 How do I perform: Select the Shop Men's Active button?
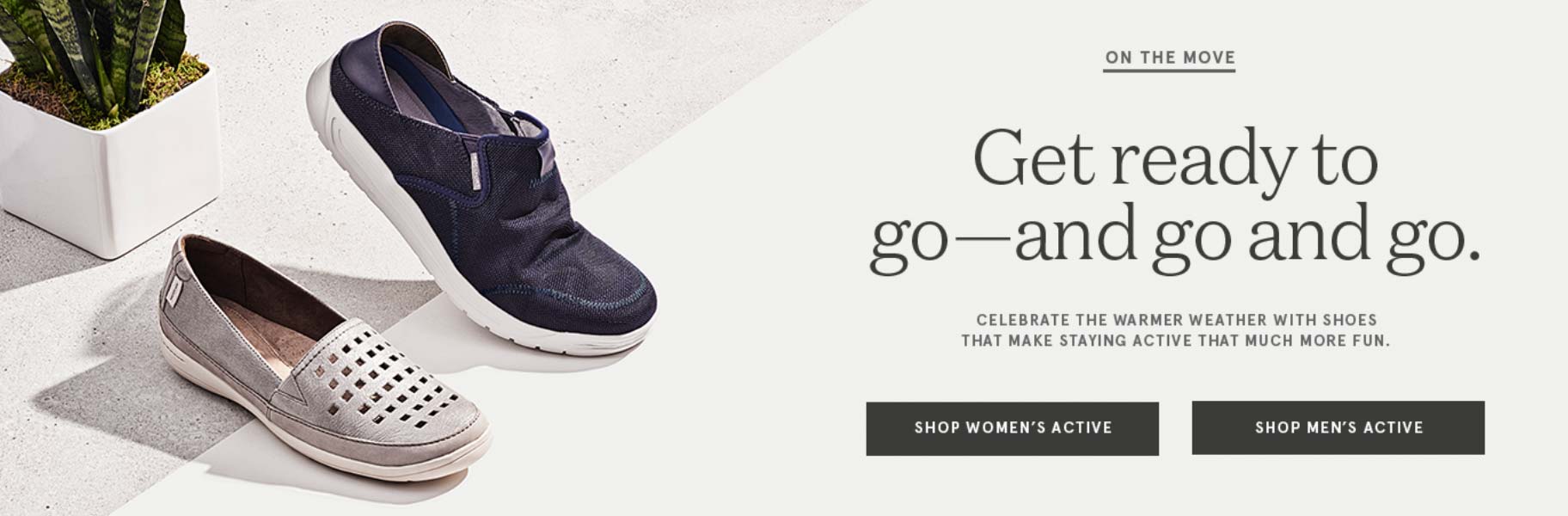1338,427
